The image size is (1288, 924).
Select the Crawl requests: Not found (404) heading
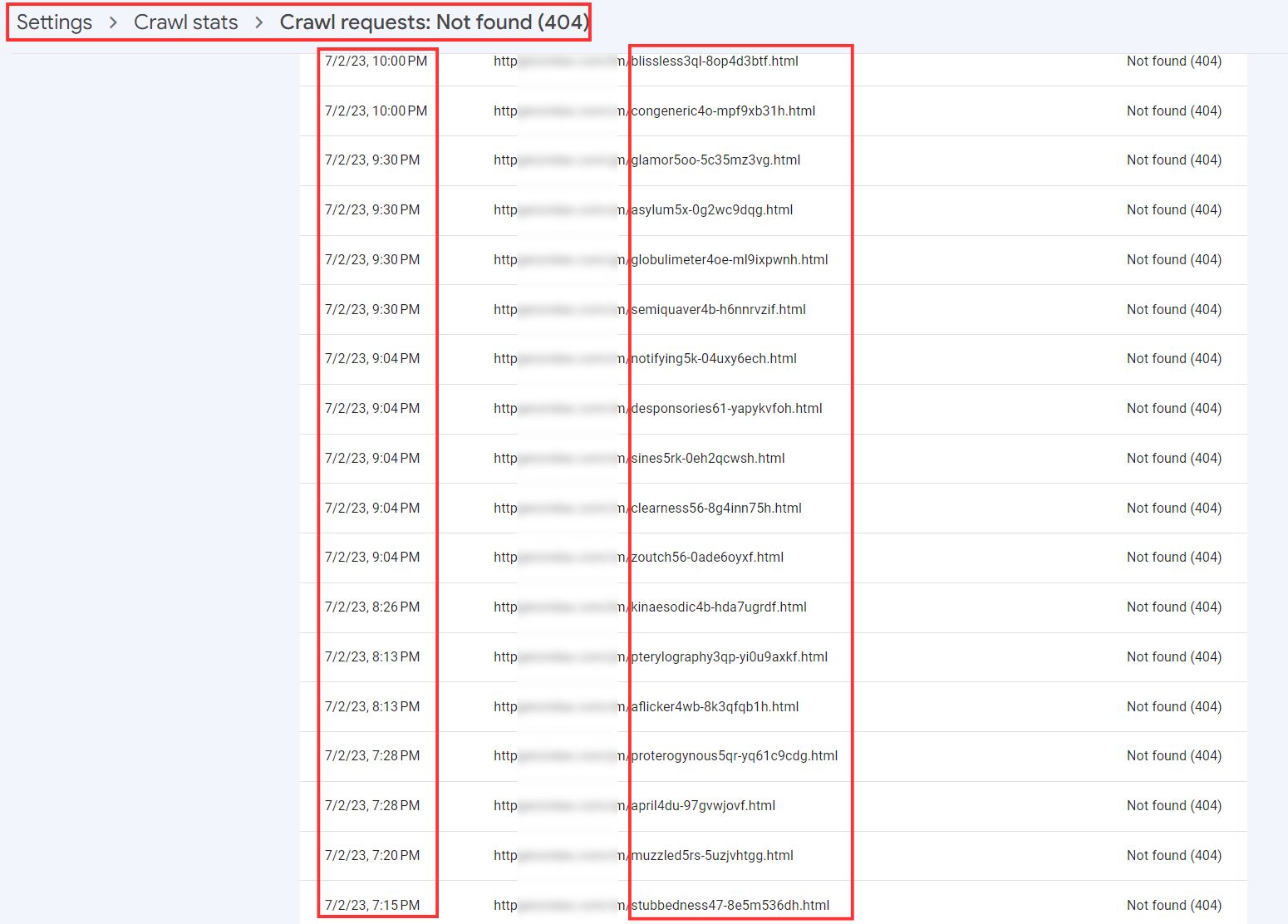click(435, 22)
